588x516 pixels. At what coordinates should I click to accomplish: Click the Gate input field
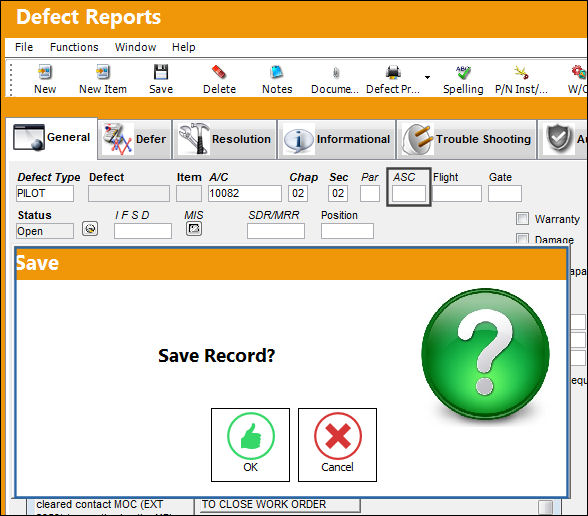click(x=505, y=194)
